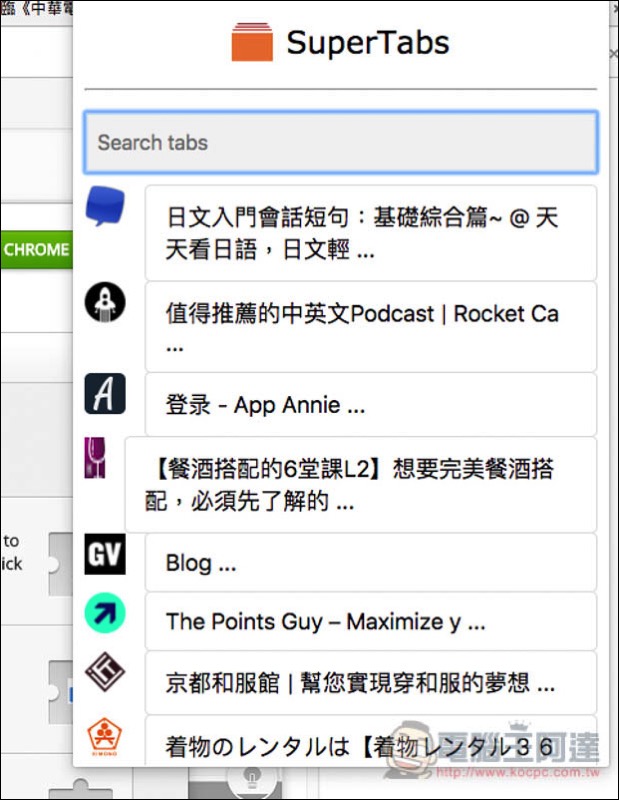Image resolution: width=619 pixels, height=800 pixels.
Task: Click the Rocket Cafe rocket favicon
Action: [105, 302]
